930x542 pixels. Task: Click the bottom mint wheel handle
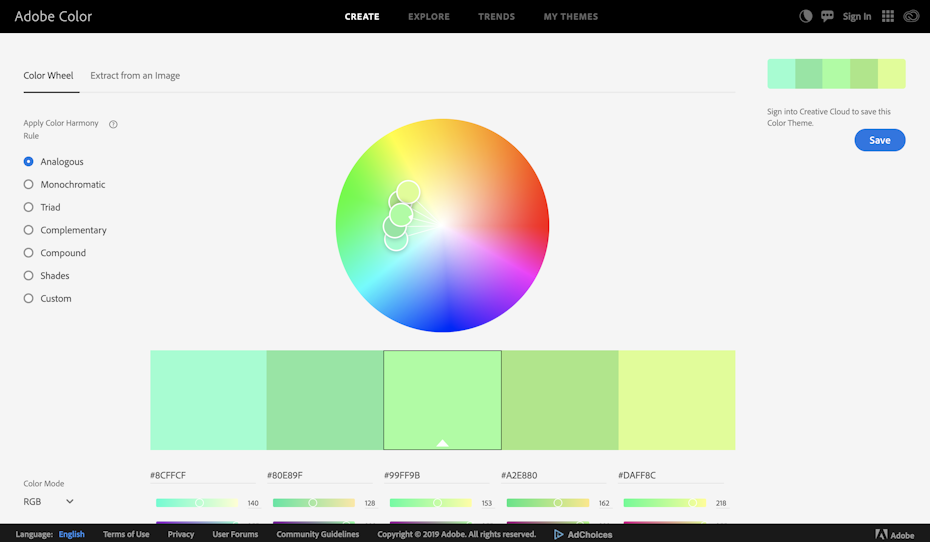396,240
